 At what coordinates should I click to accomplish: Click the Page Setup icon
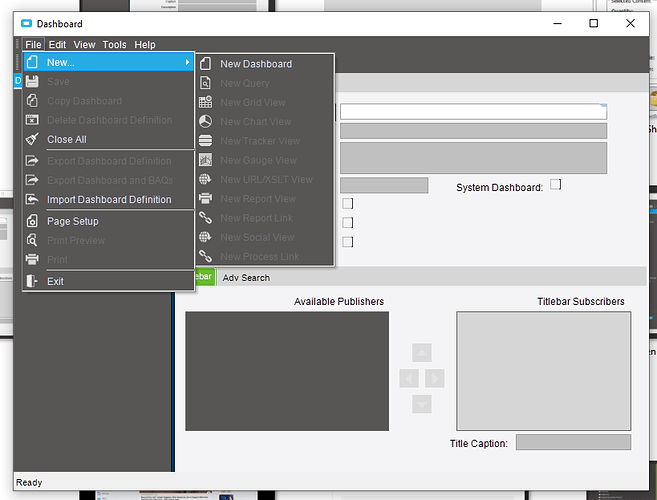tap(32, 221)
